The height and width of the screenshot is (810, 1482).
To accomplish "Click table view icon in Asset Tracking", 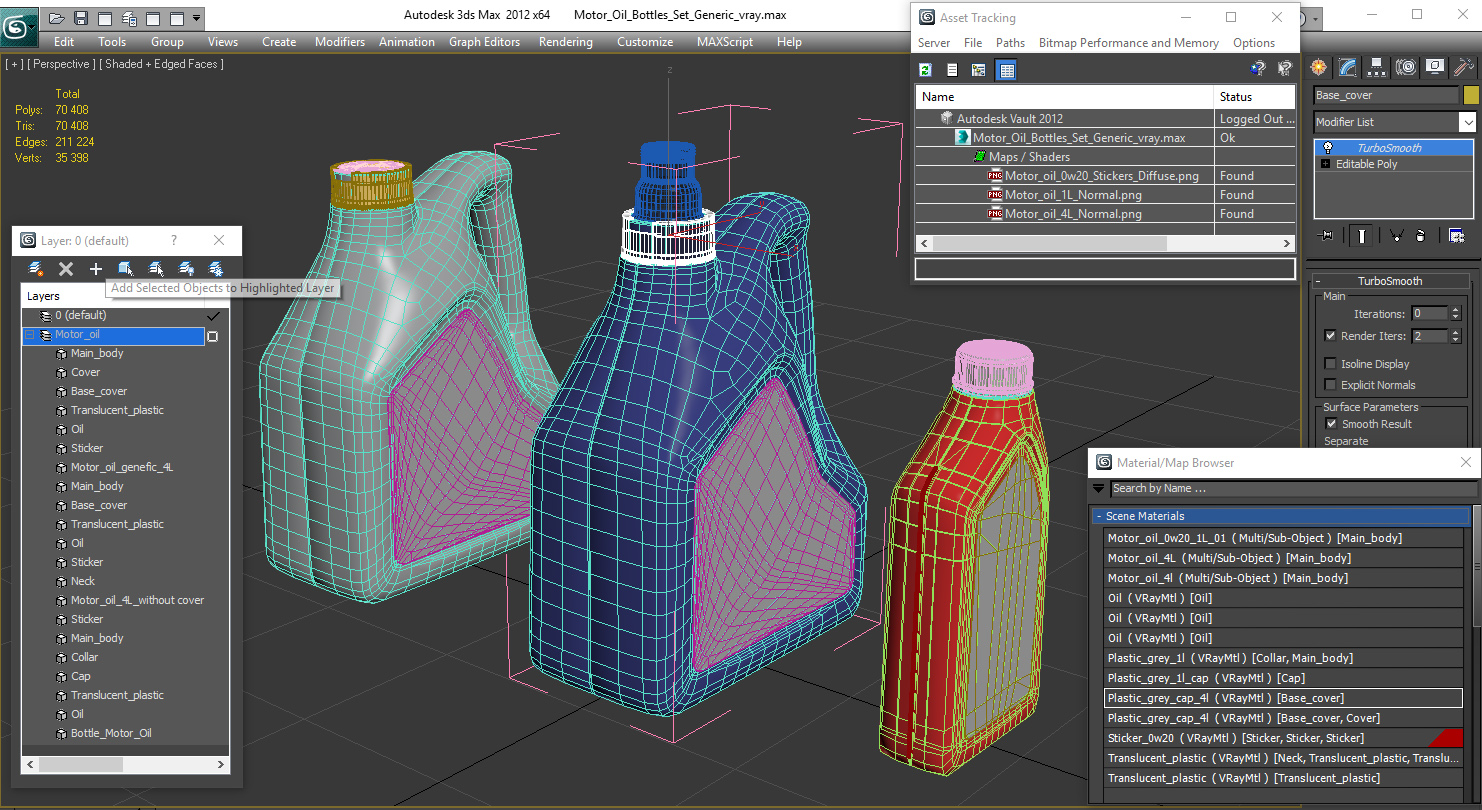I will (1007, 69).
